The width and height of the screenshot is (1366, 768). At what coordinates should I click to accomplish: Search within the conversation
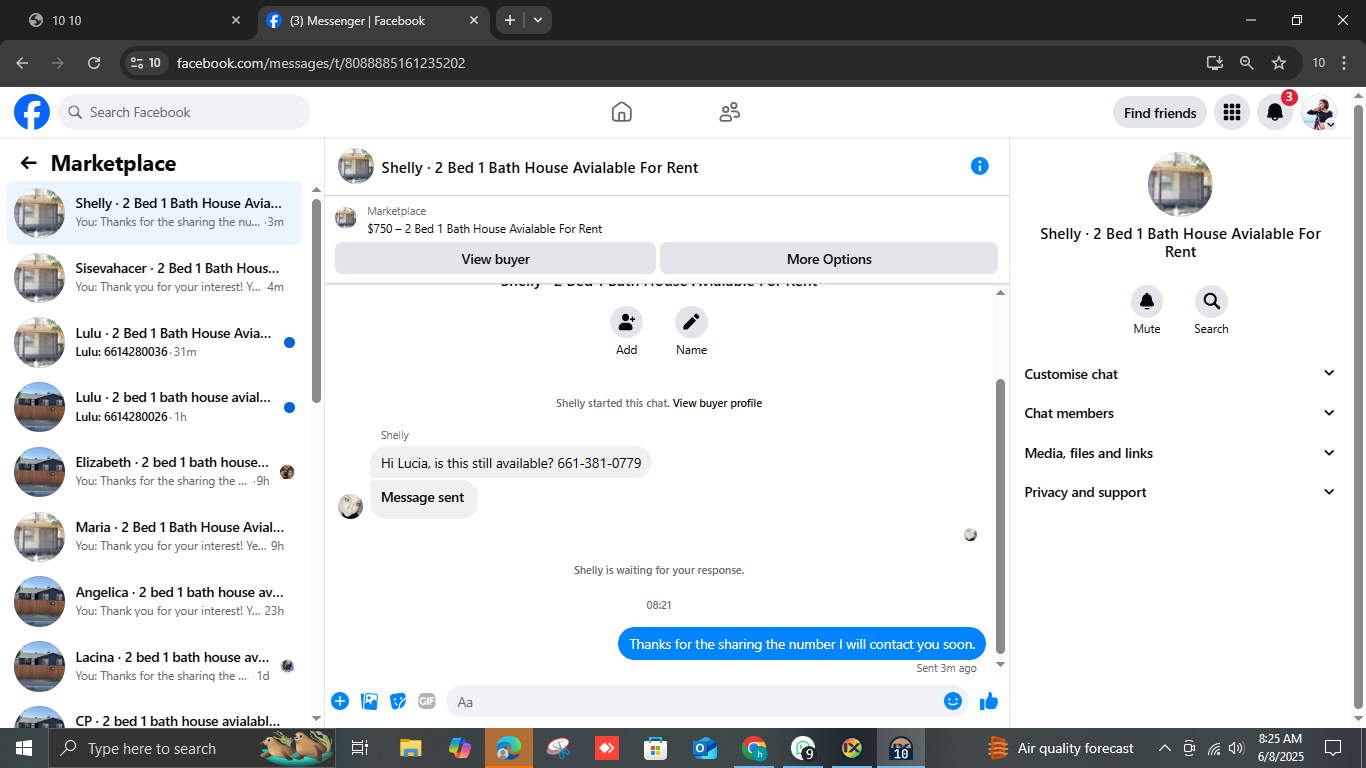[x=1211, y=302]
